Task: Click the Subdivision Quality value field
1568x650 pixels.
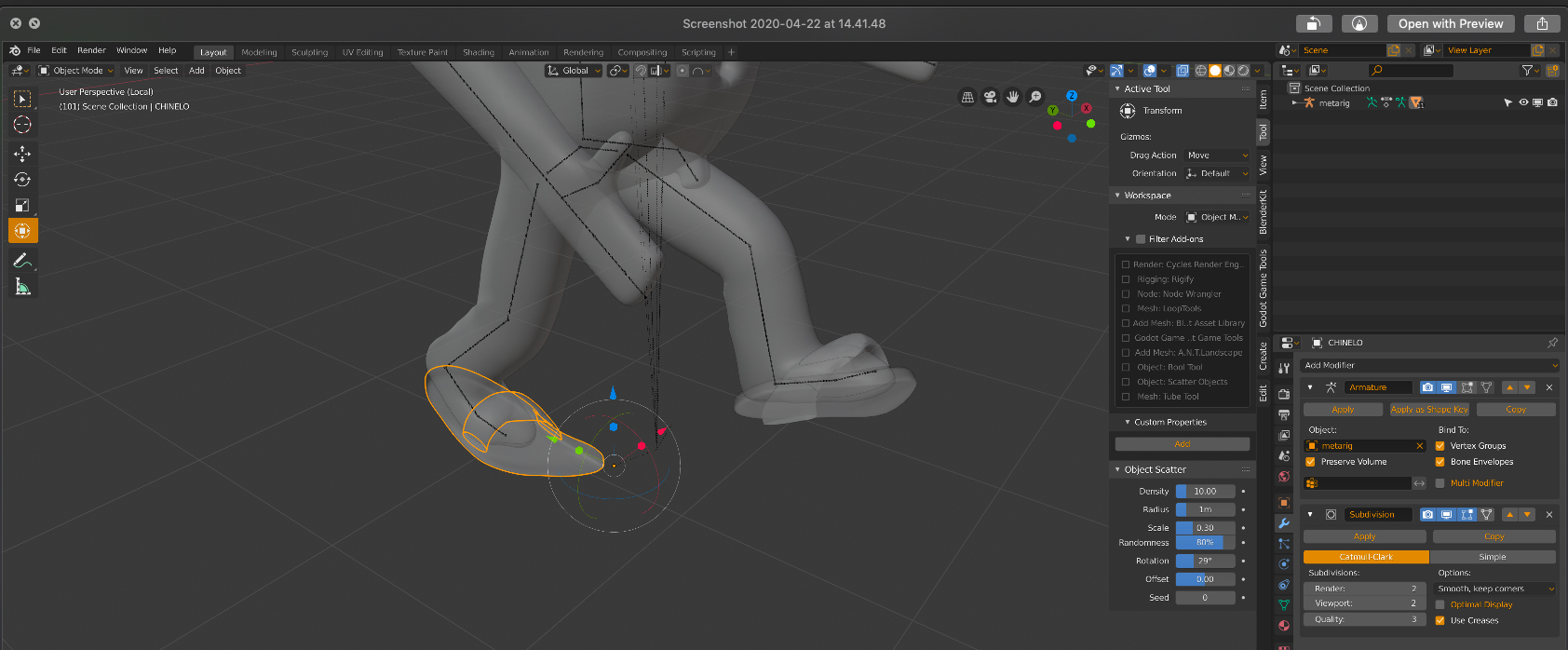Action: tap(1364, 619)
